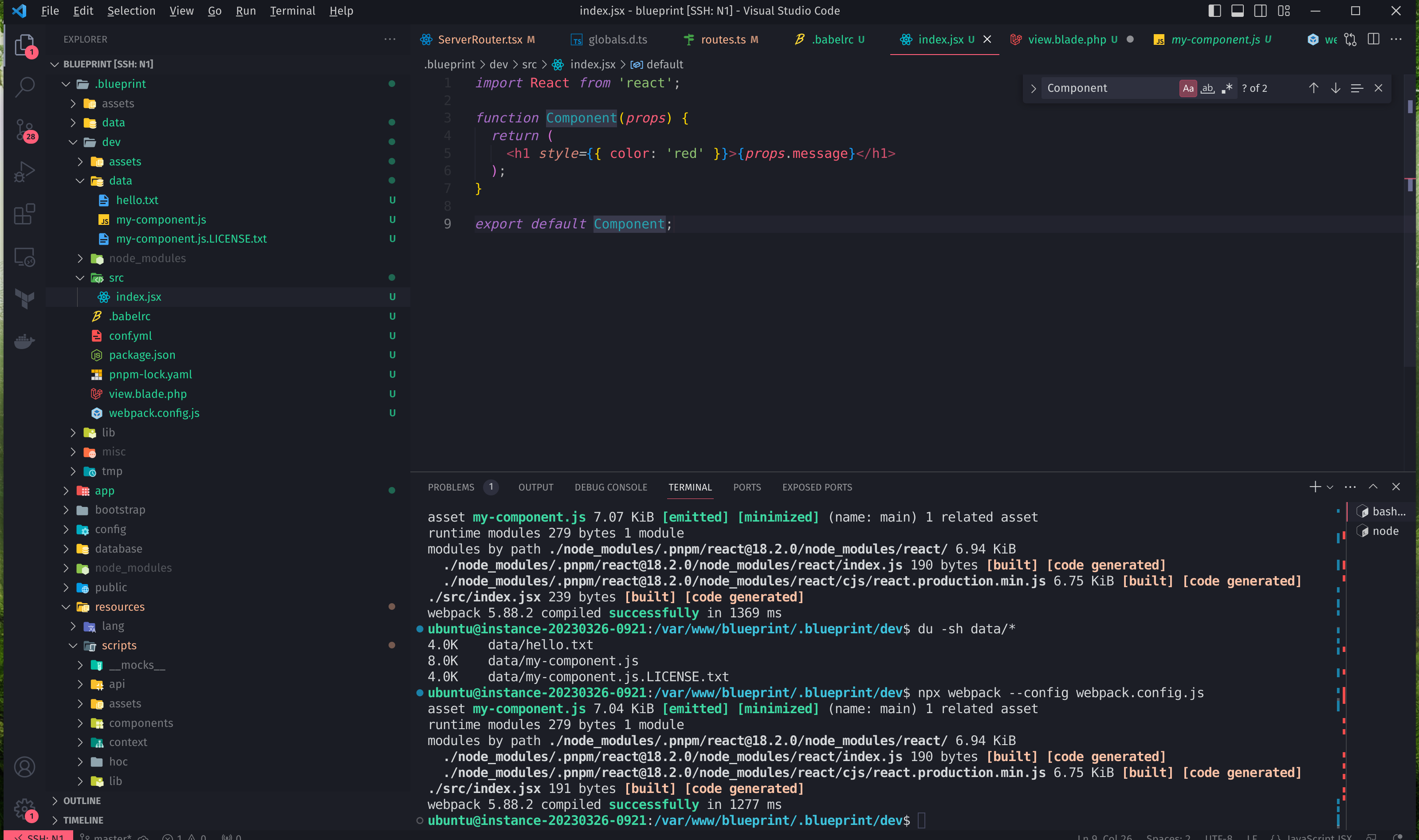Toggle Use Regular Expression in find widget

pyautogui.click(x=1226, y=88)
